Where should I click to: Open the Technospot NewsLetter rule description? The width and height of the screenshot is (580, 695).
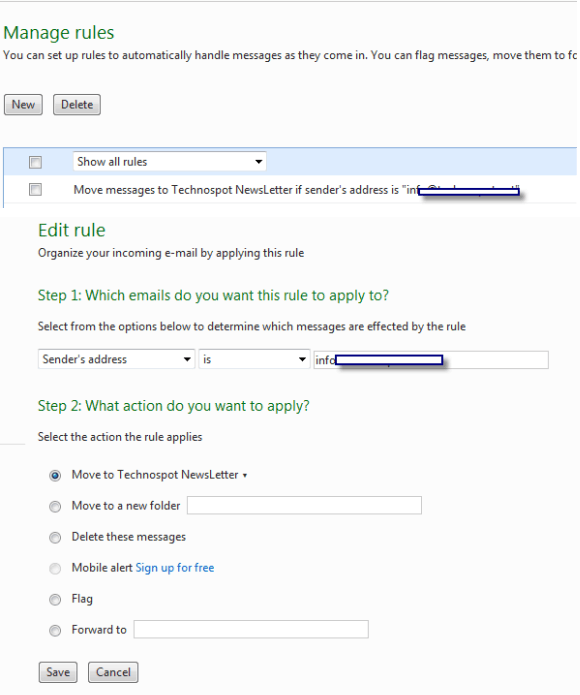tap(296, 190)
